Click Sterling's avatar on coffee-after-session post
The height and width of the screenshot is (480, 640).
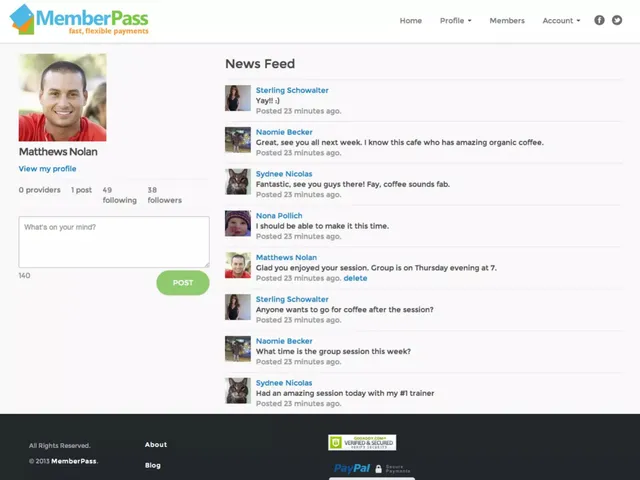(x=238, y=307)
